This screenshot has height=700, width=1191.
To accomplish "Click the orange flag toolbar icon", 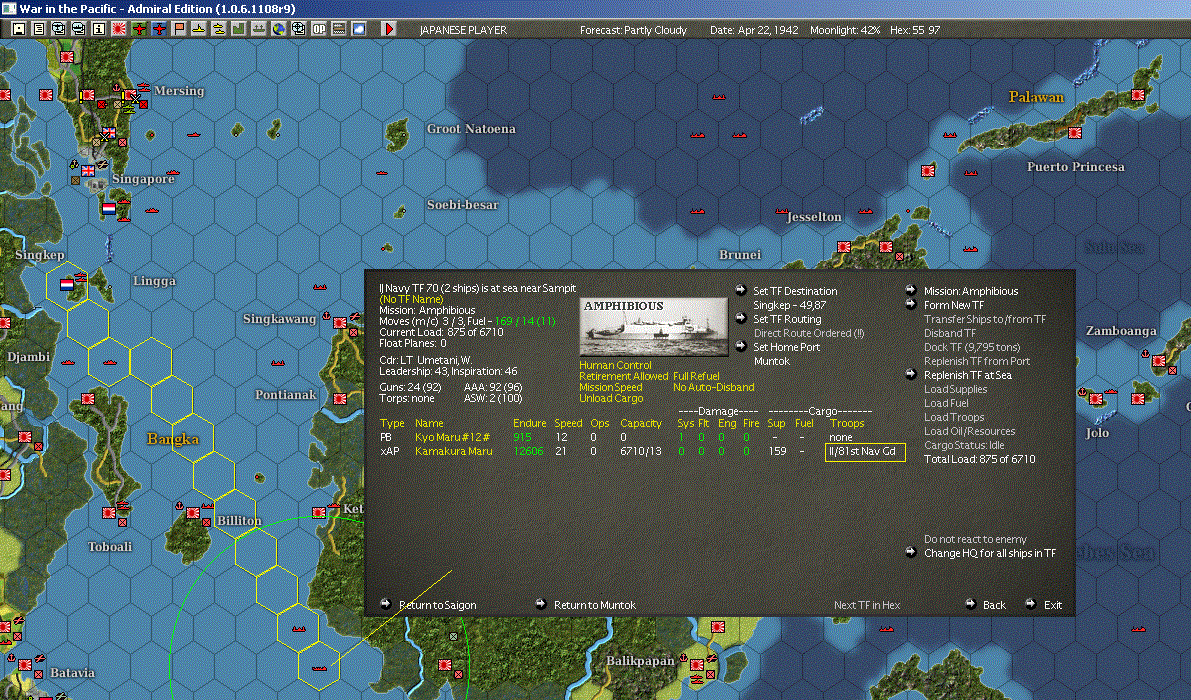I will point(179,29).
